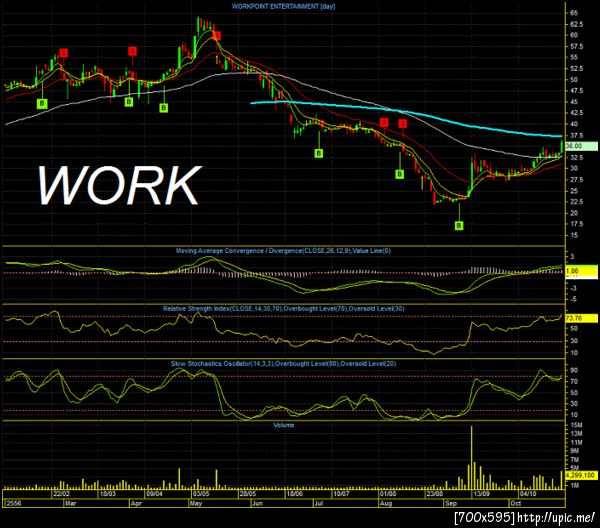
Task: Click the WORKPOINT ENTERTAINMENT [day] chart title
Action: (284, 6)
